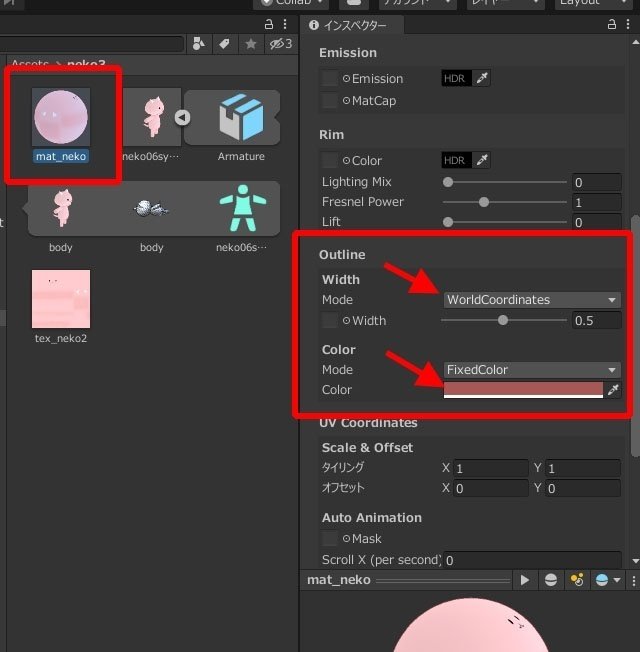The image size is (640, 652).
Task: Click the search by type icon
Action: (x=199, y=43)
